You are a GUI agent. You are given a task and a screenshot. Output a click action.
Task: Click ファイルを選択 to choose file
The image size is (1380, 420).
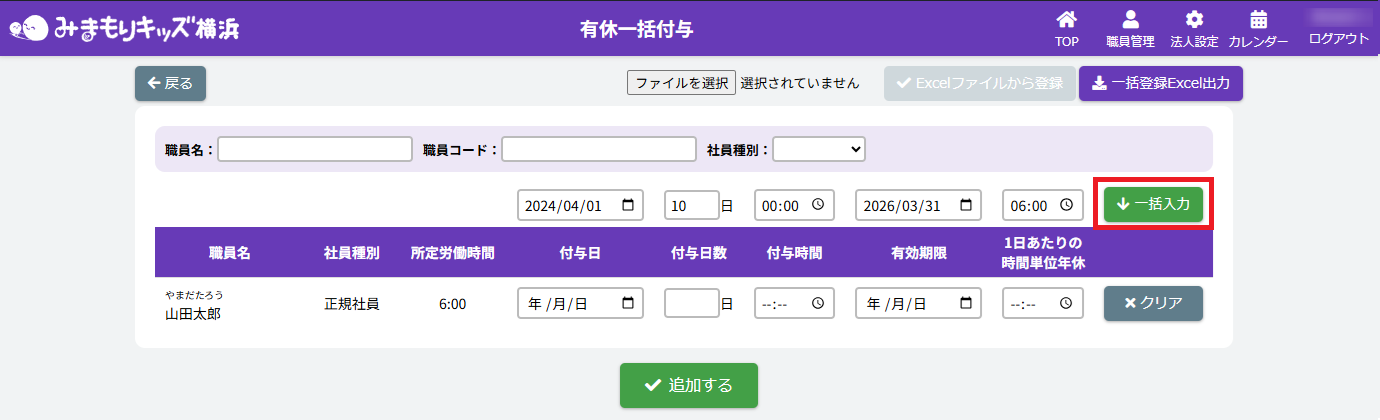681,83
